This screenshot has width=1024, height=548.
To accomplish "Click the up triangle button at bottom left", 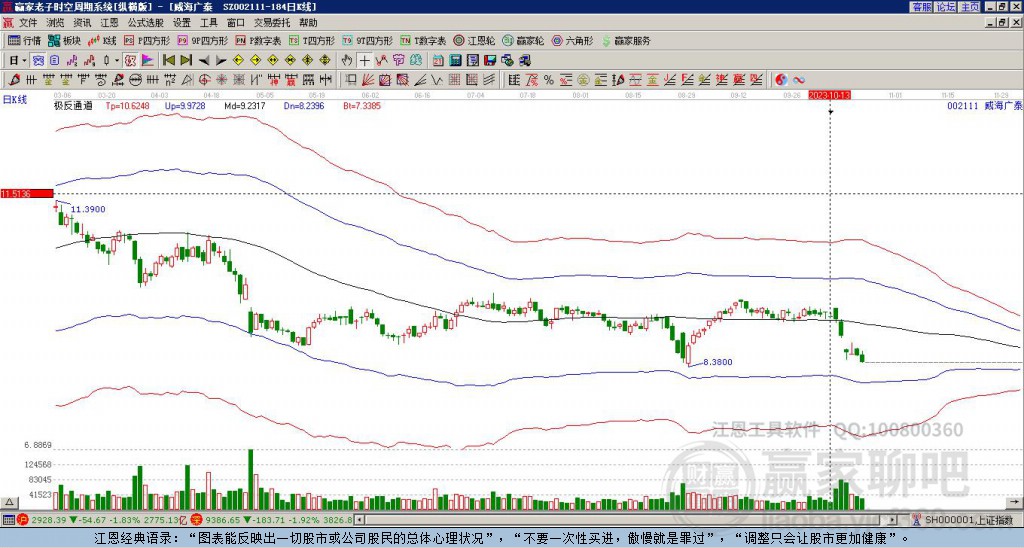I will [x=9, y=502].
